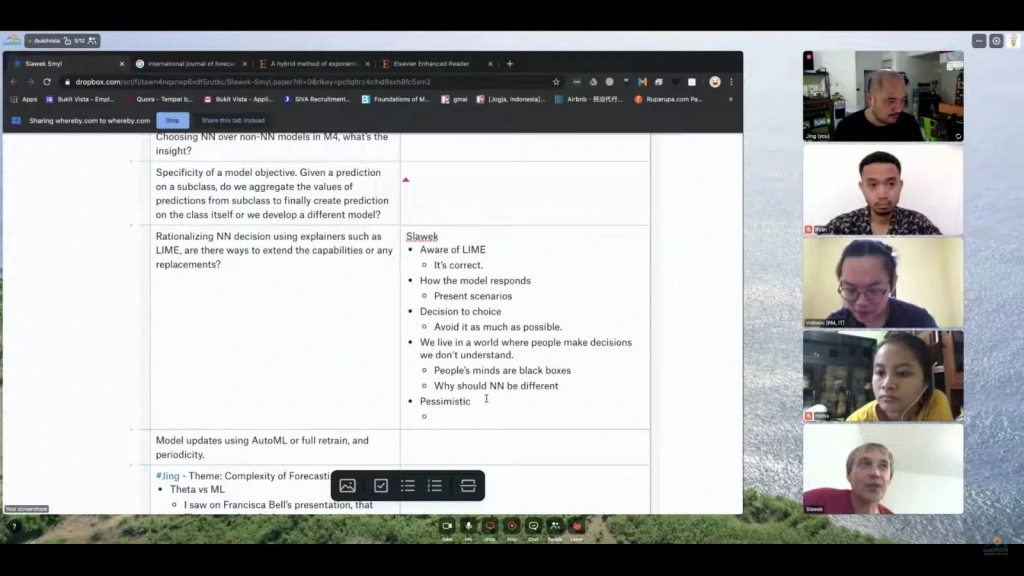Screen dimensions: 1024x576
Task: Stop screen sharing in Whereby toolbar
Action: [490, 526]
